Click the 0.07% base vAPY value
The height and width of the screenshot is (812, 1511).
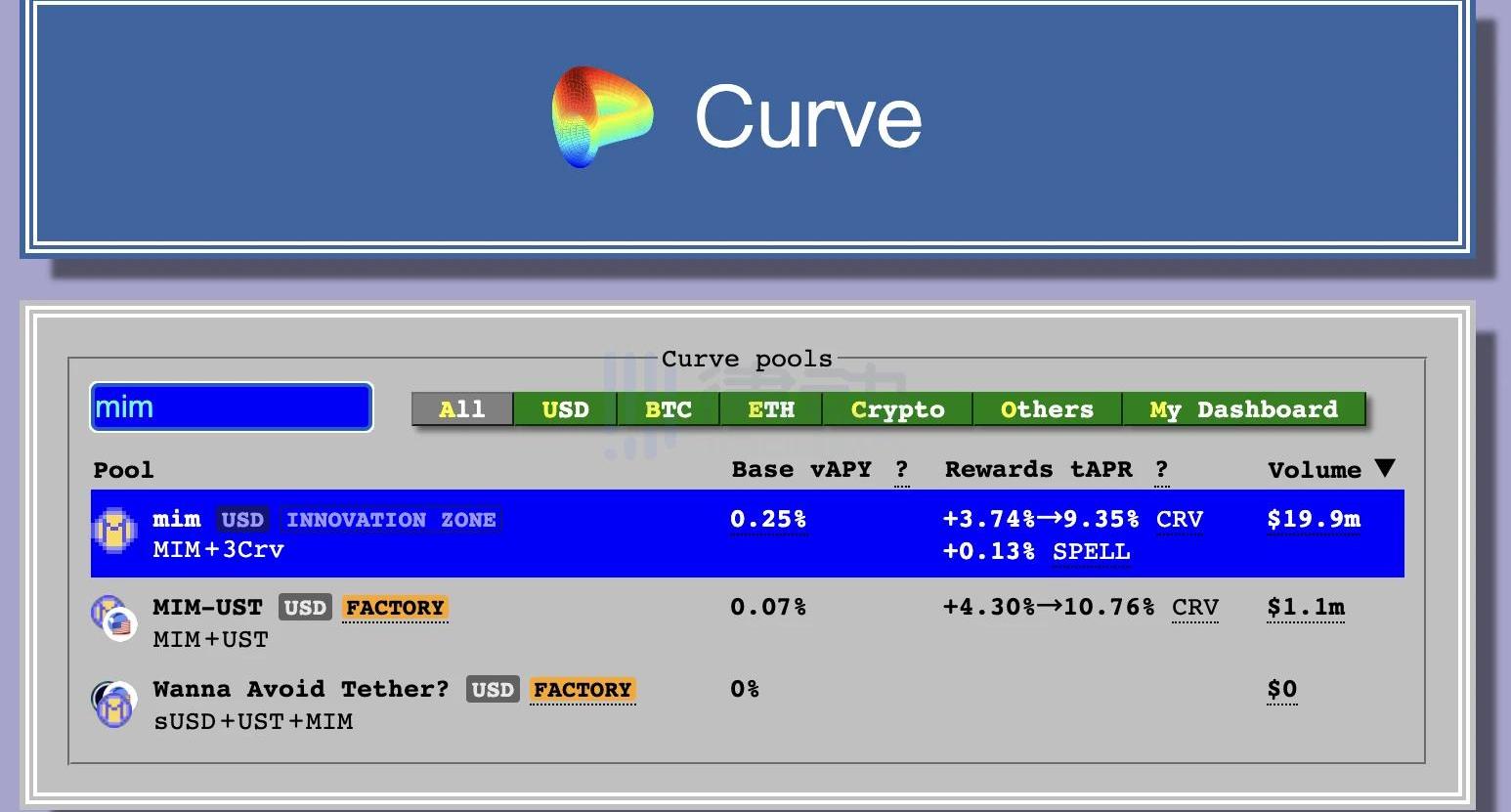tap(768, 607)
